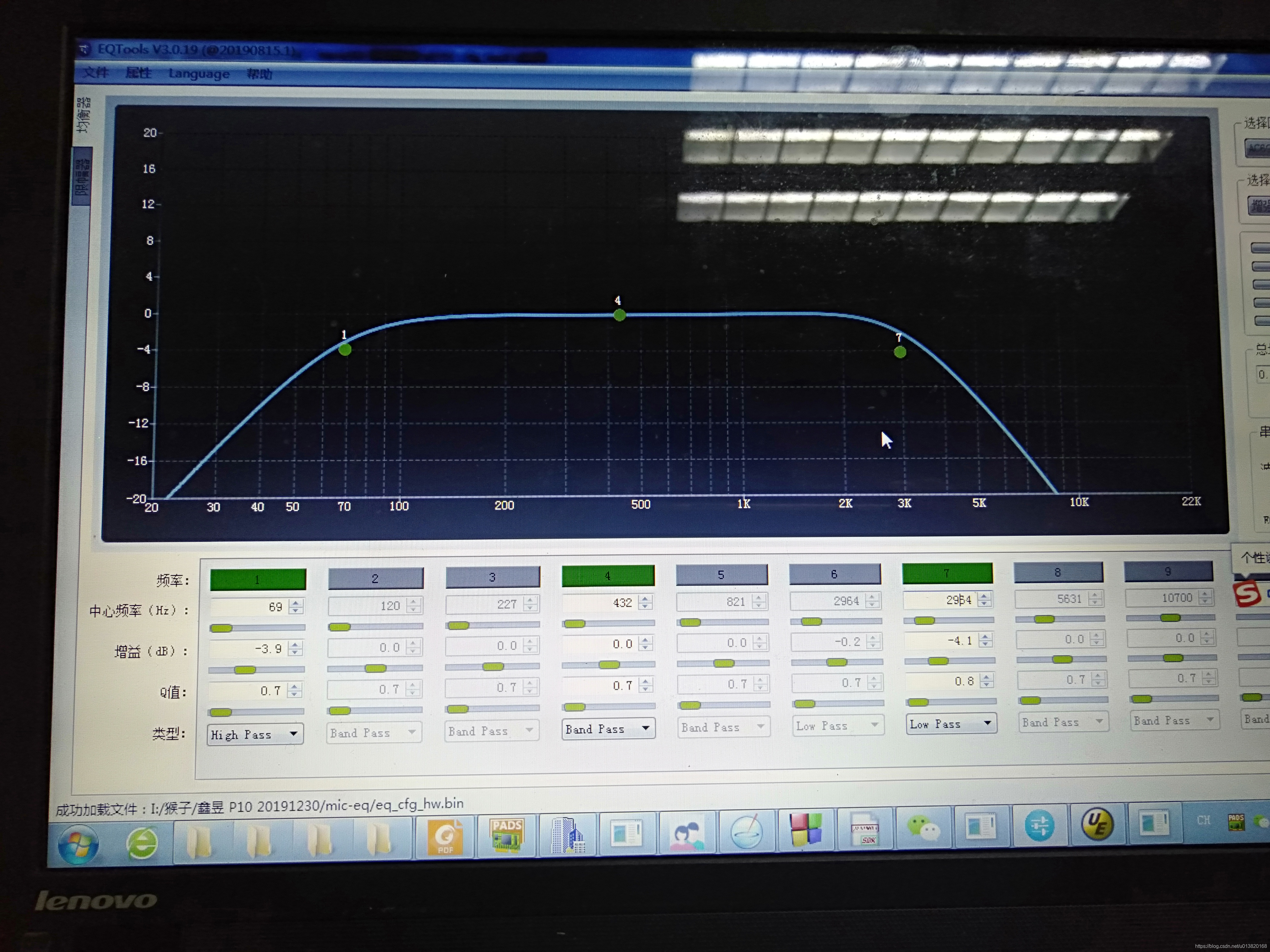Screen dimensions: 1270x952
Task: Increase band 4 center frequency with up arrow
Action: [645, 599]
